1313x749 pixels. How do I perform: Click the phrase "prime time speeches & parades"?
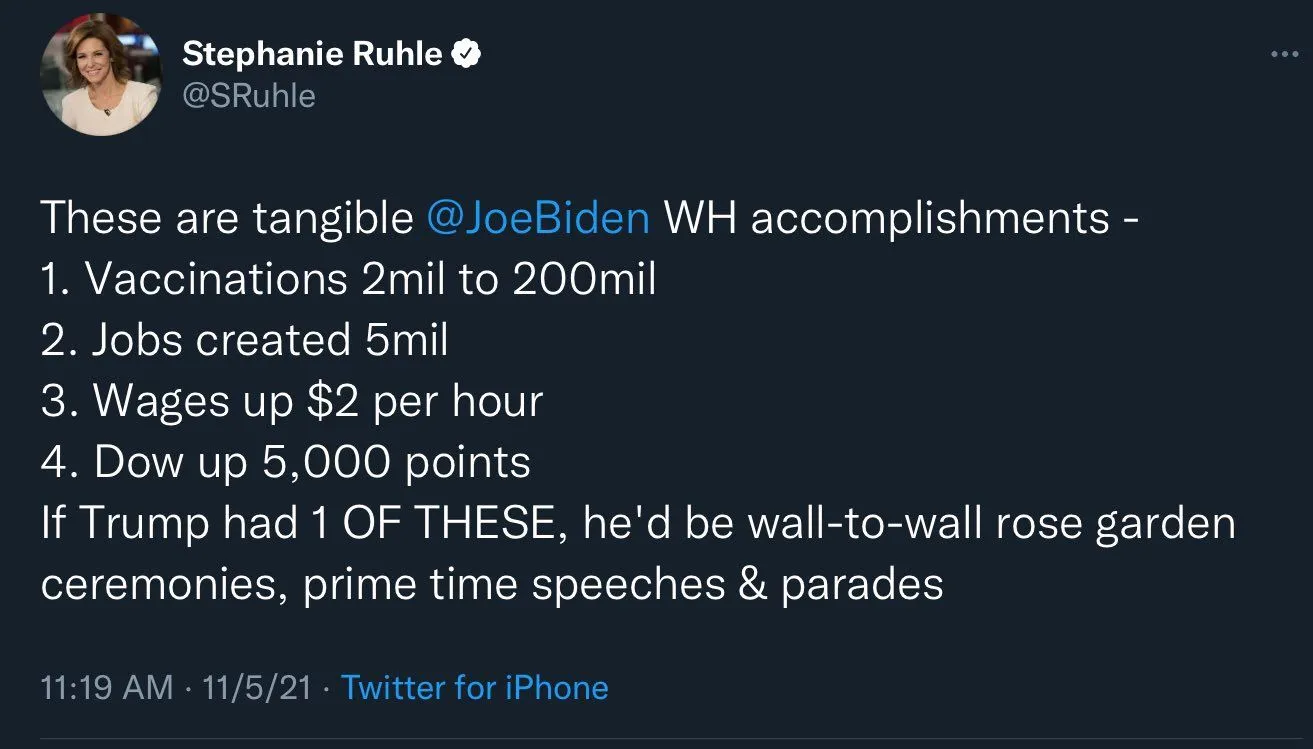pos(623,585)
